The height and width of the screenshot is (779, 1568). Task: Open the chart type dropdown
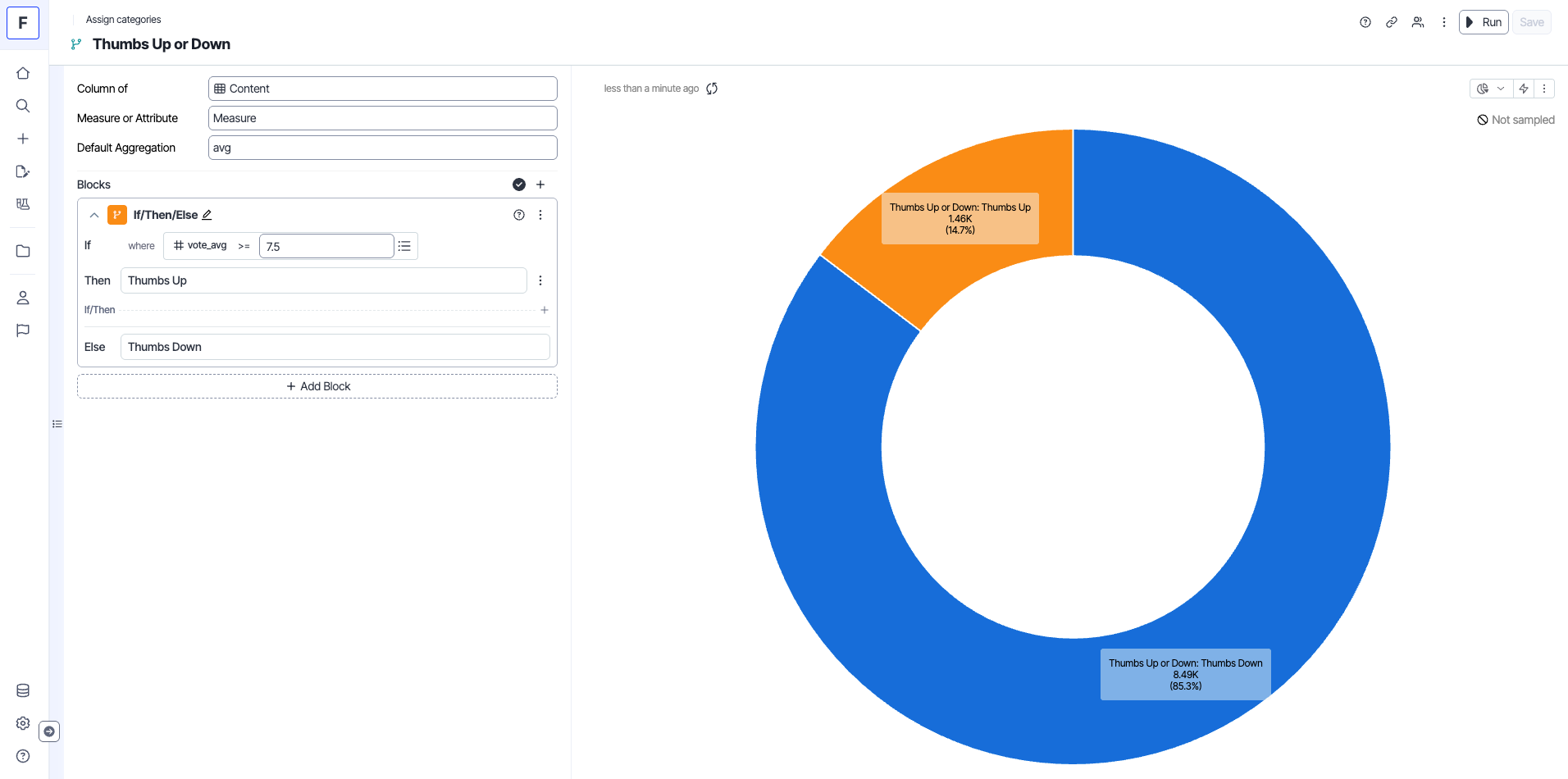[x=1491, y=89]
